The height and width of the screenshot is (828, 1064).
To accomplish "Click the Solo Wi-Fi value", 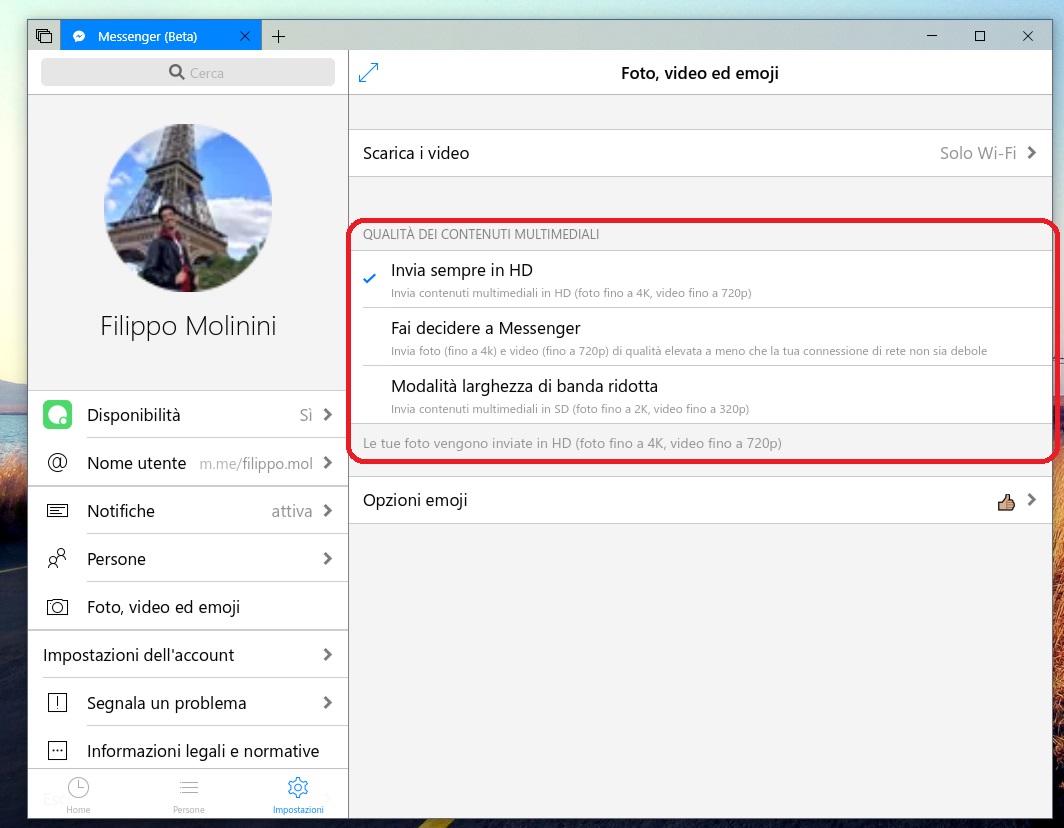I will click(x=978, y=153).
